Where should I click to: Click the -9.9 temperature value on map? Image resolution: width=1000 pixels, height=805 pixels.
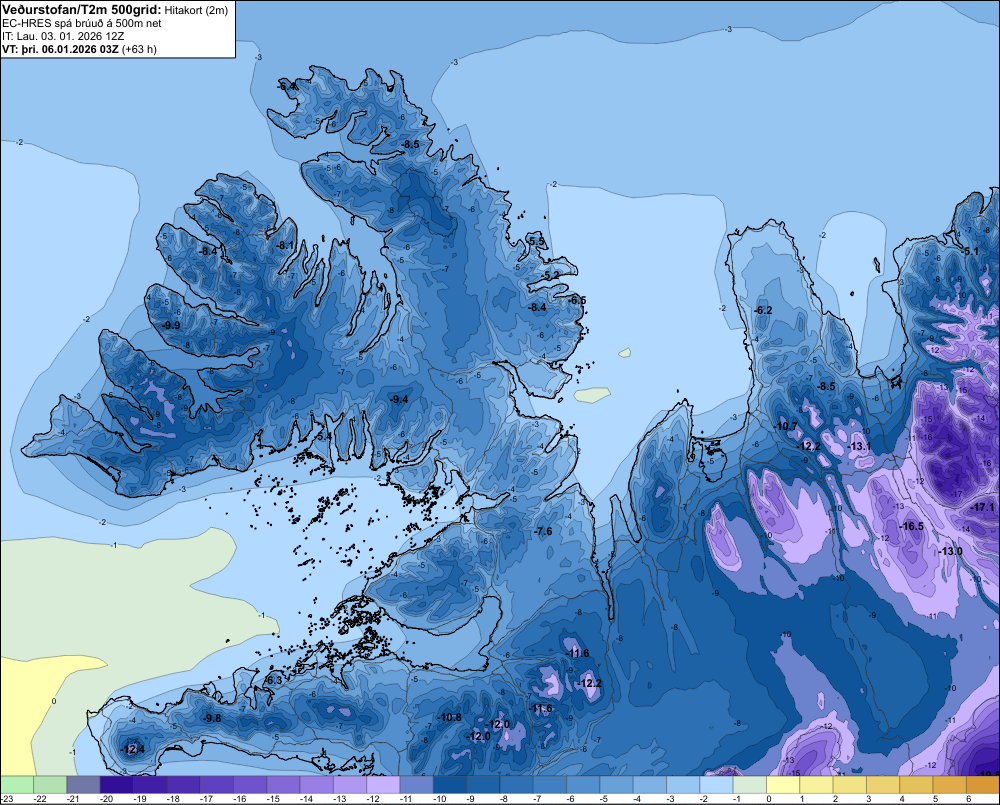point(170,325)
